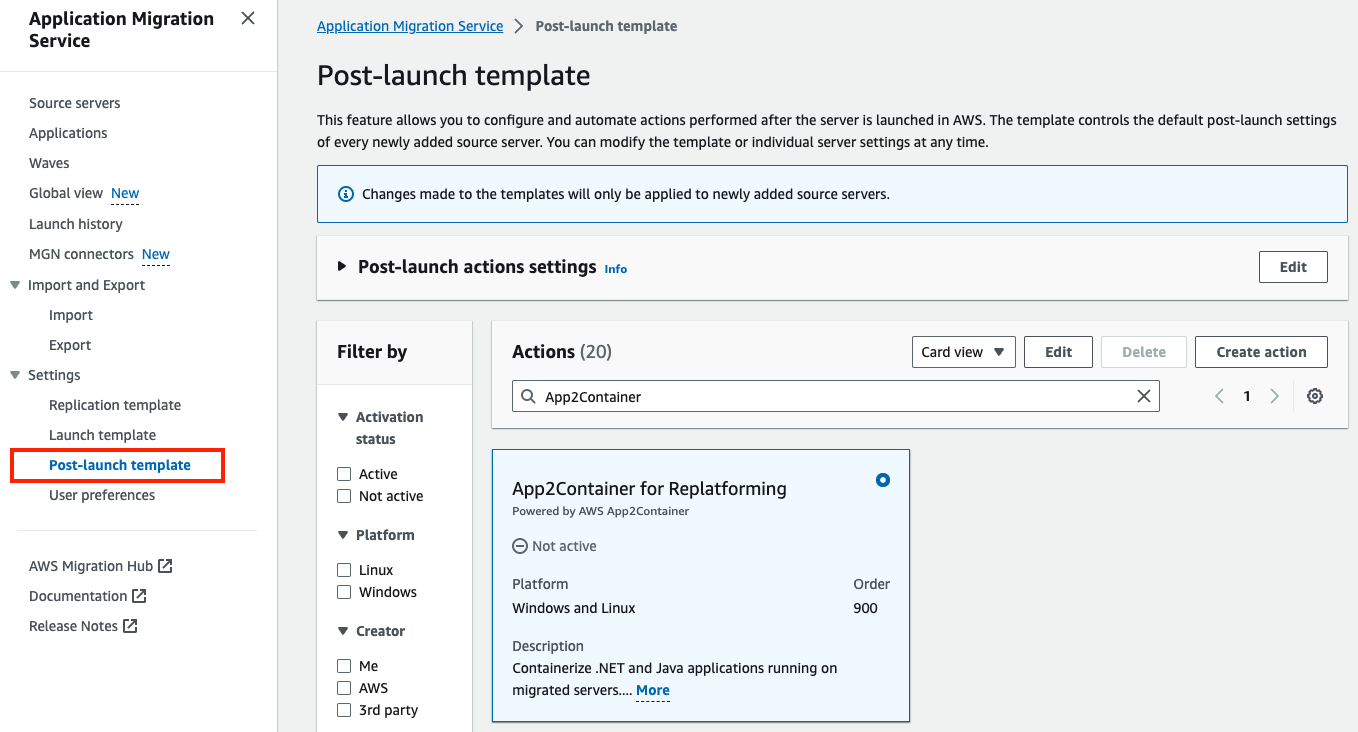Open the Waves page
Screen dimensions: 1358x732
[49, 163]
